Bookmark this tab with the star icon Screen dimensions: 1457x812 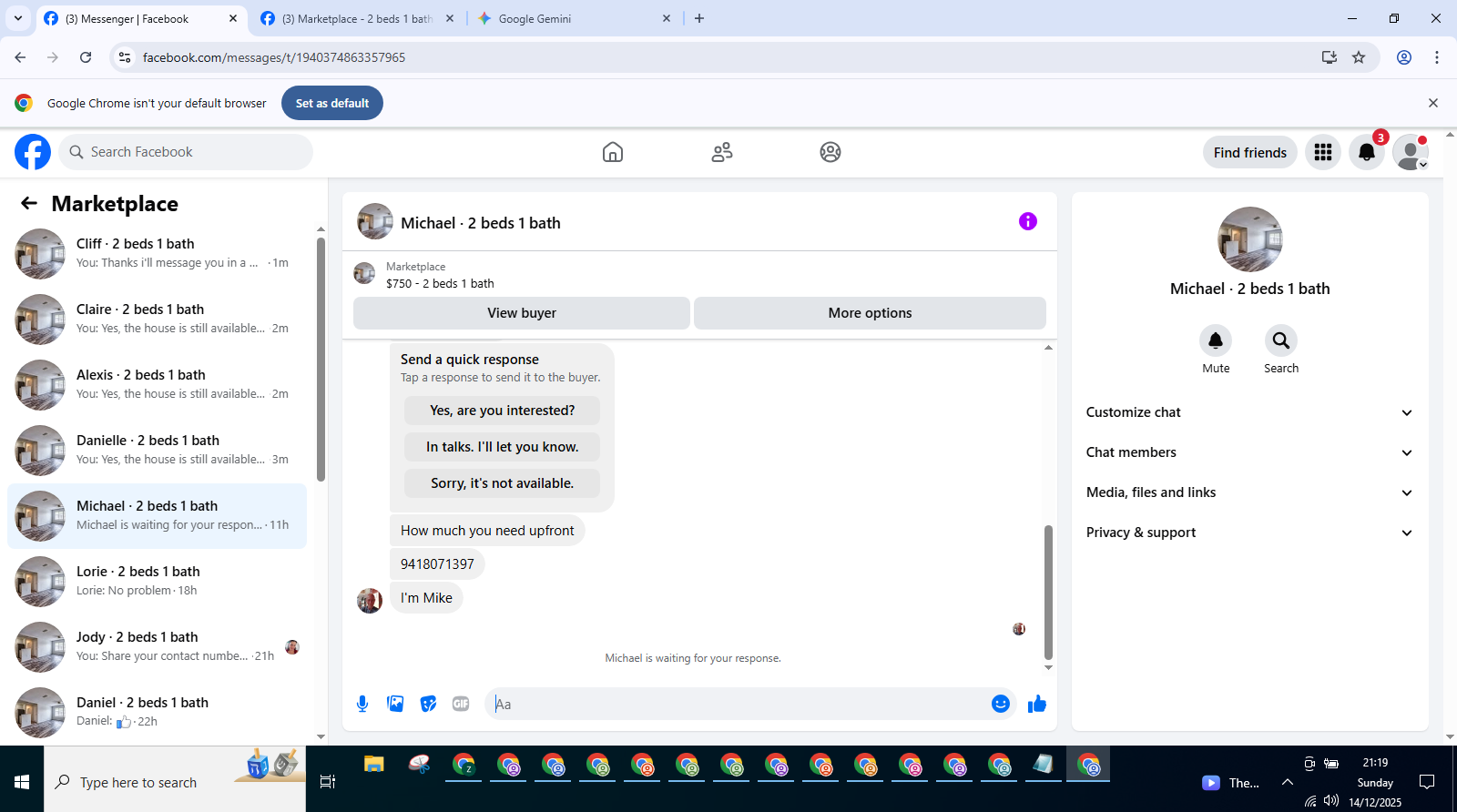coord(1359,57)
